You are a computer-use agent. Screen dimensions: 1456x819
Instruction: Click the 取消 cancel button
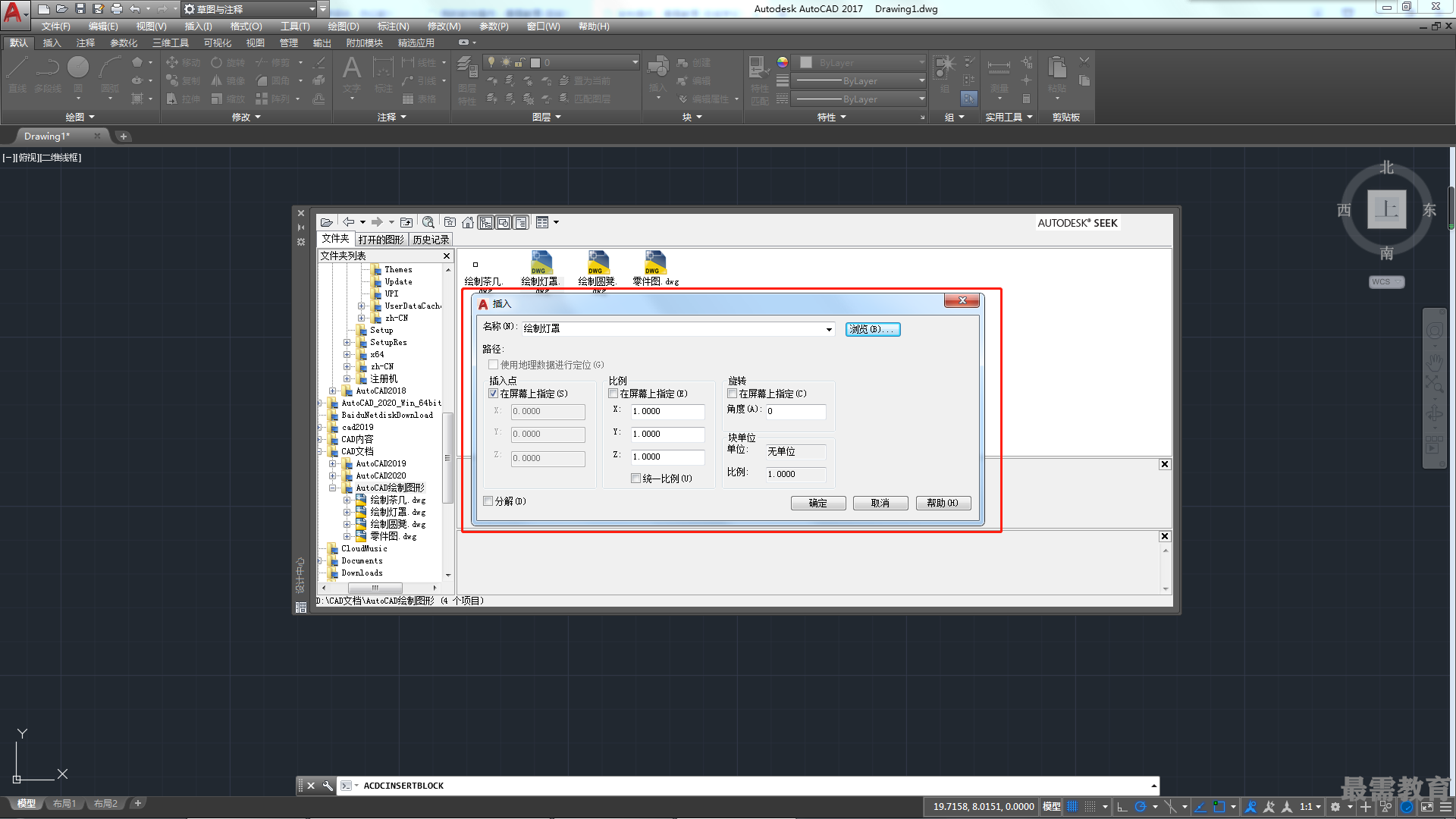pyautogui.click(x=880, y=503)
